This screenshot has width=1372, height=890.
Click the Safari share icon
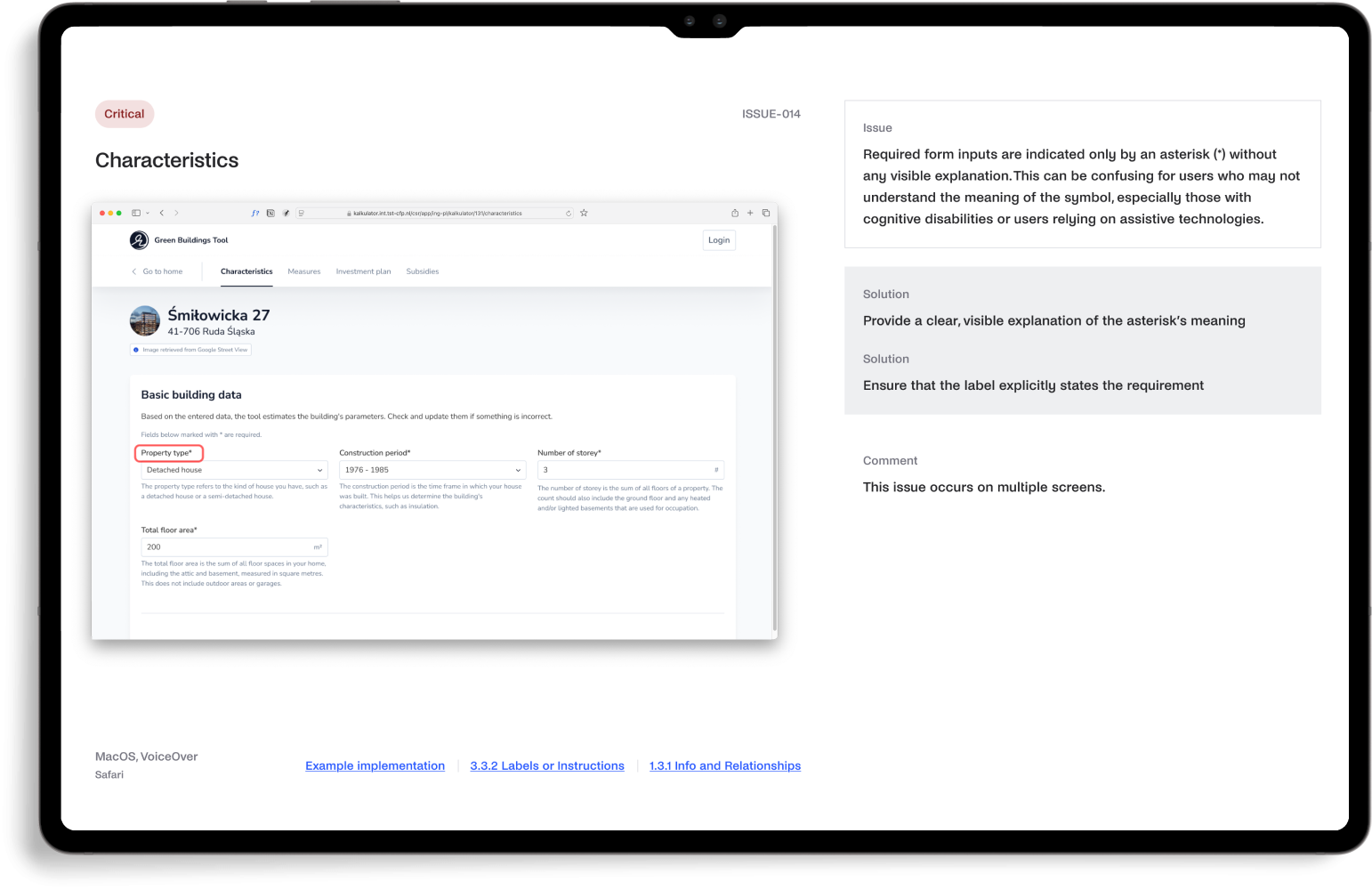coord(733,213)
